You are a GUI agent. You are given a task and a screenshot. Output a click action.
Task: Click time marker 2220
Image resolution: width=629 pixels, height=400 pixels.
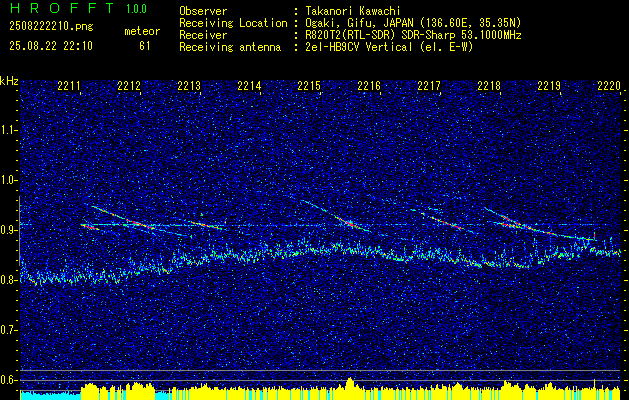point(609,86)
